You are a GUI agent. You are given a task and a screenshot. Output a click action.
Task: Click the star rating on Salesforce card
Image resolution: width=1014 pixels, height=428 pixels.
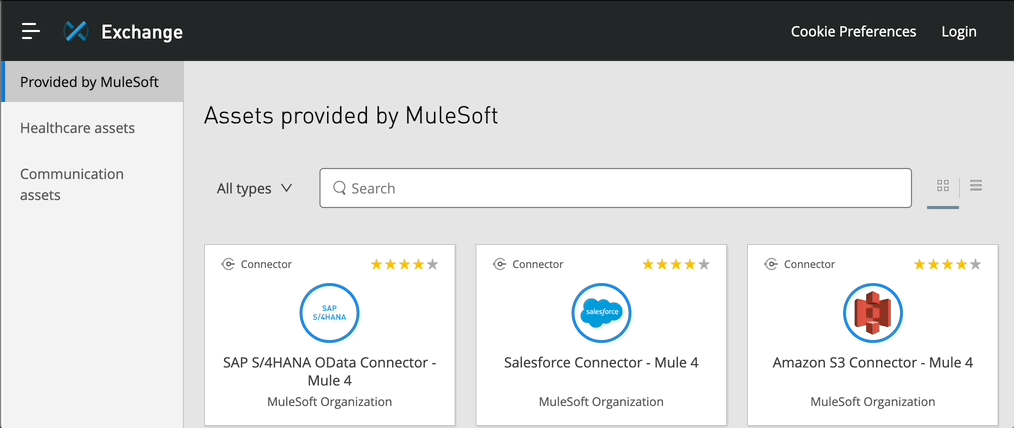676,265
